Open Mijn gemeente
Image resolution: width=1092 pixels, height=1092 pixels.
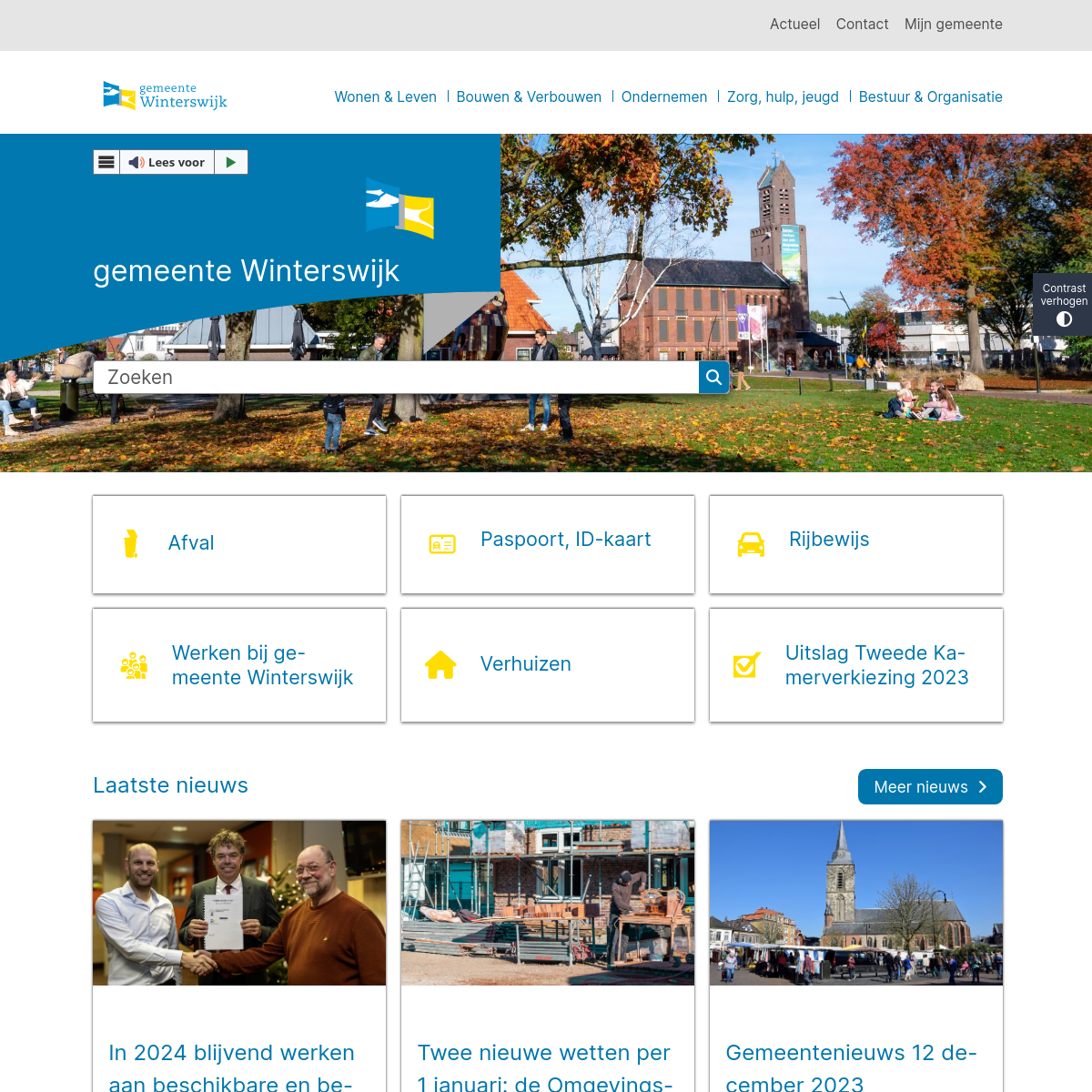pyautogui.click(x=953, y=25)
